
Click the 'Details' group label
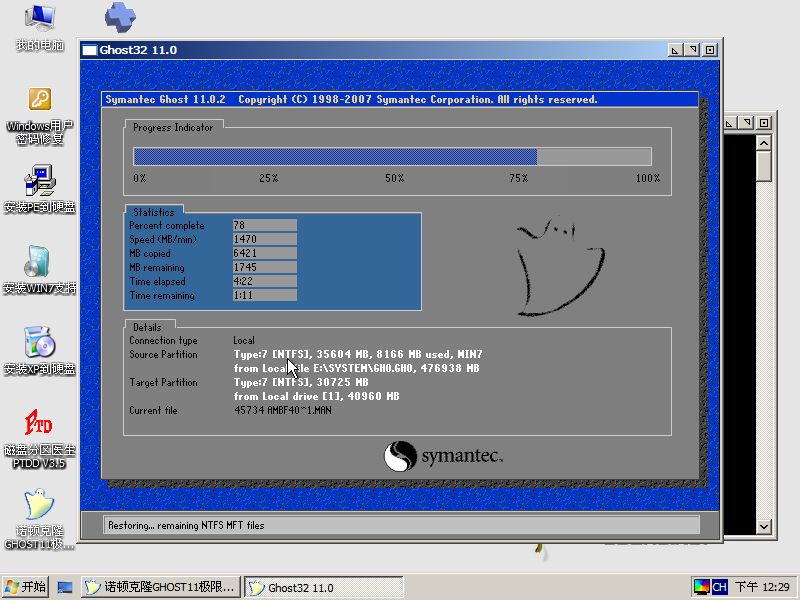[x=147, y=327]
